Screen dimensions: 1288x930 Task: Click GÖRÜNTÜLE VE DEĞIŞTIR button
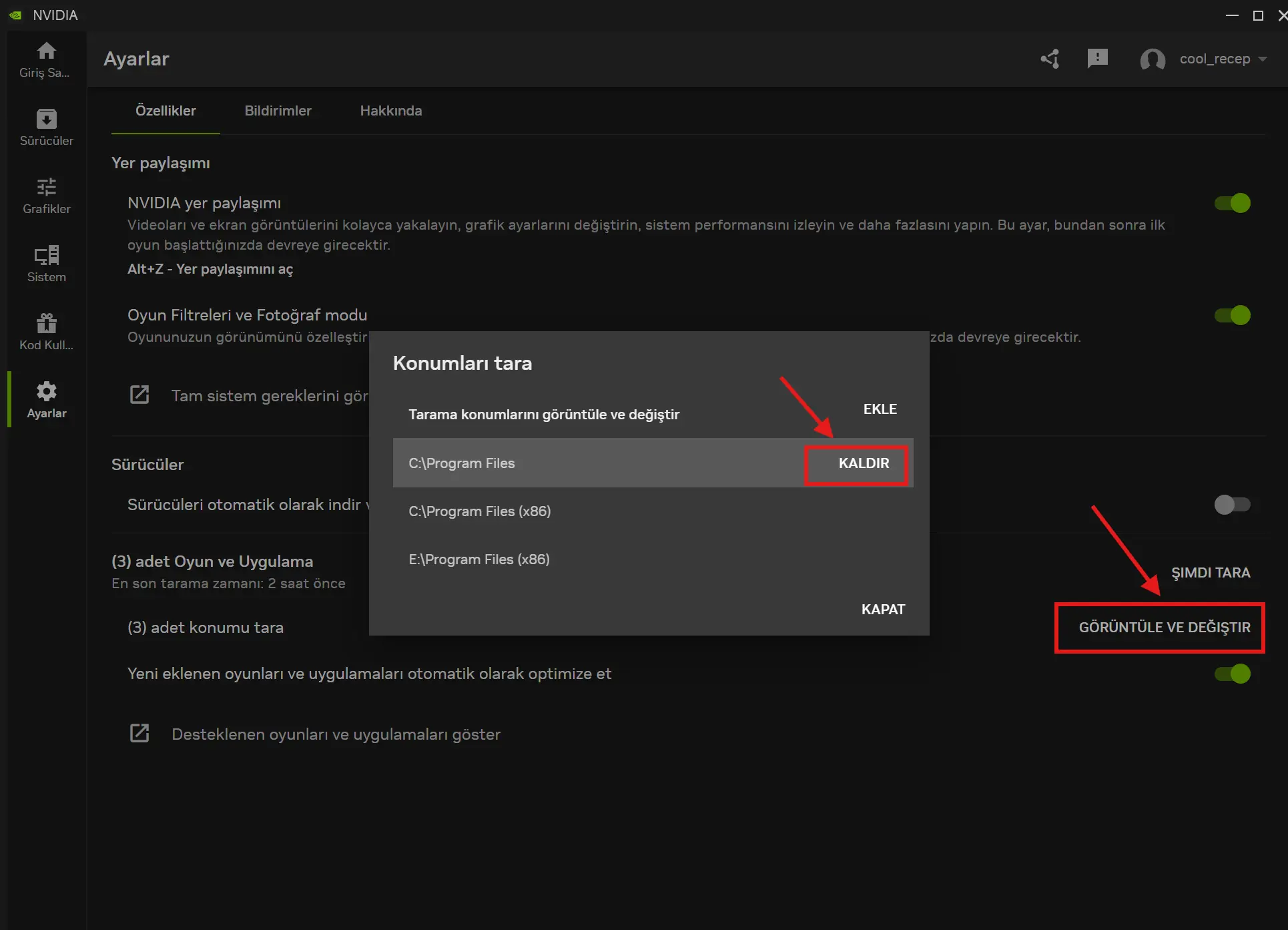[1165, 628]
